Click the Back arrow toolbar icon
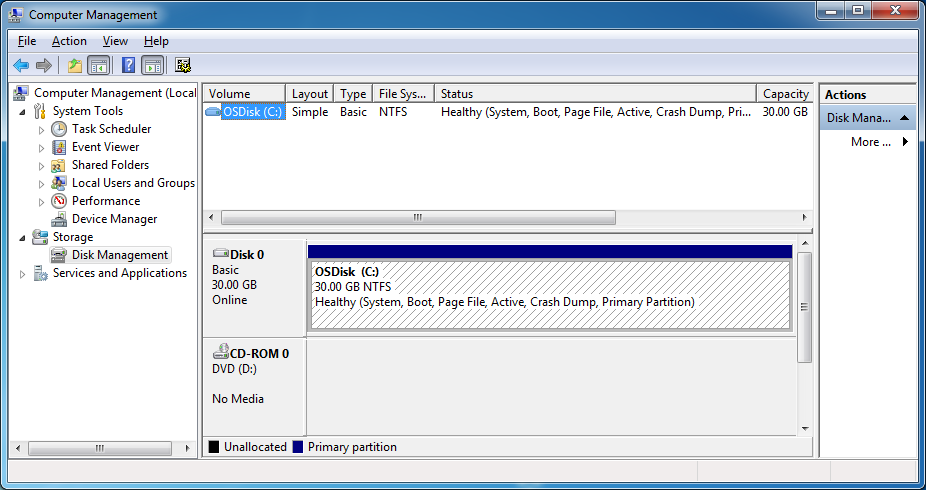Screen dimensions: 926x490 click(21, 66)
